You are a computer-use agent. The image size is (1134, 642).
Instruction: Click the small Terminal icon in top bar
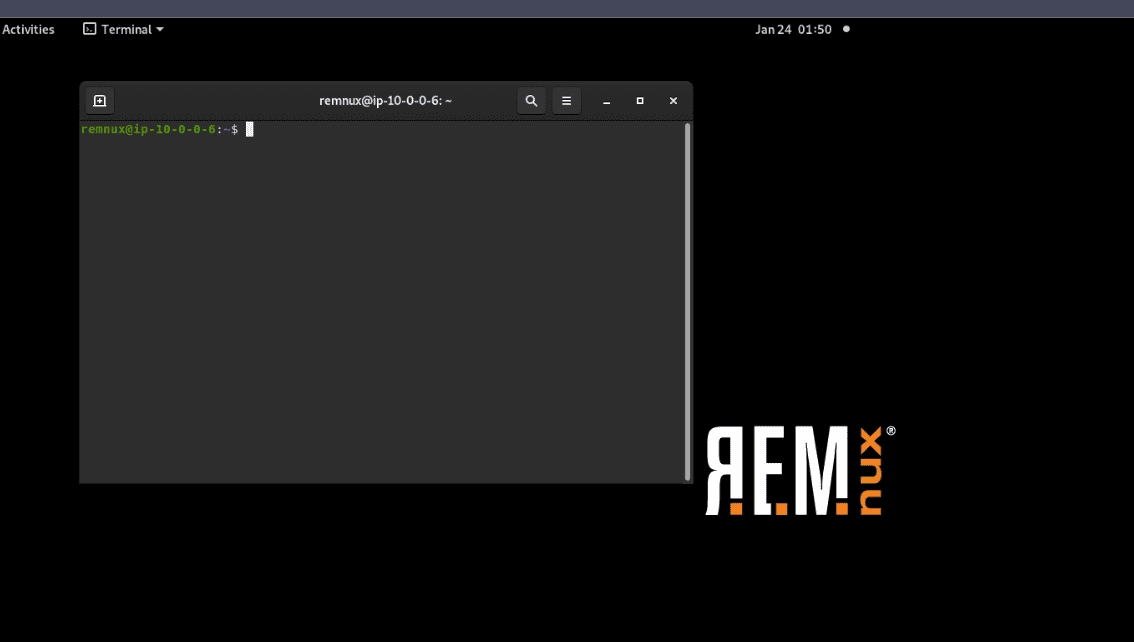[x=89, y=29]
